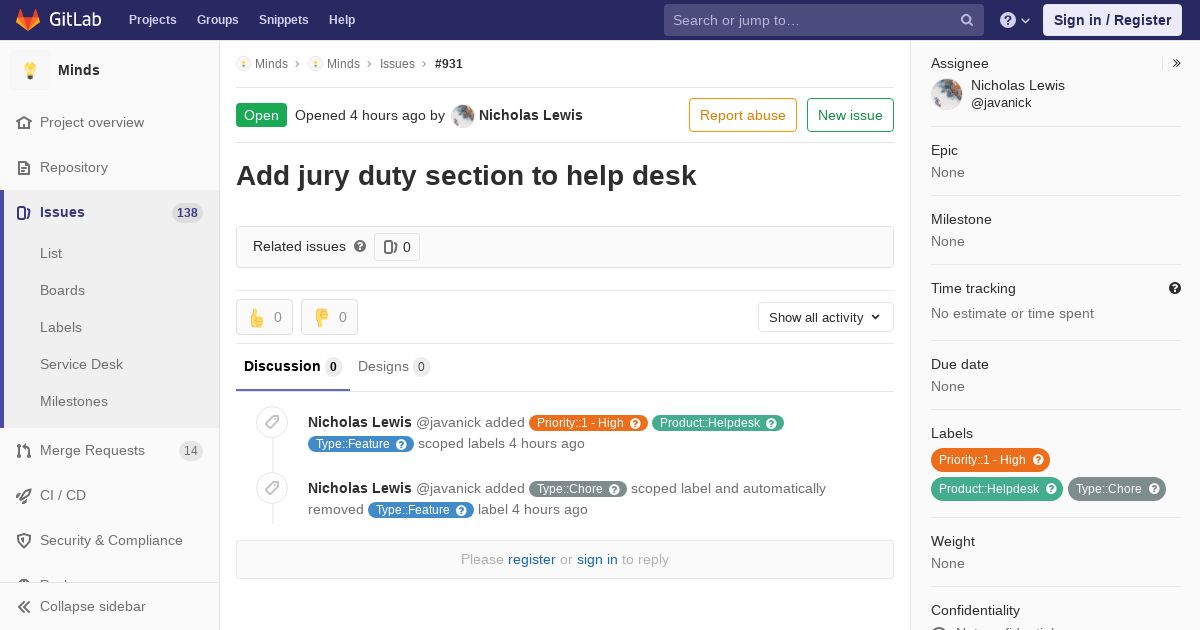Click the Open status badge
Image resolution: width=1200 pixels, height=630 pixels.
pos(261,115)
